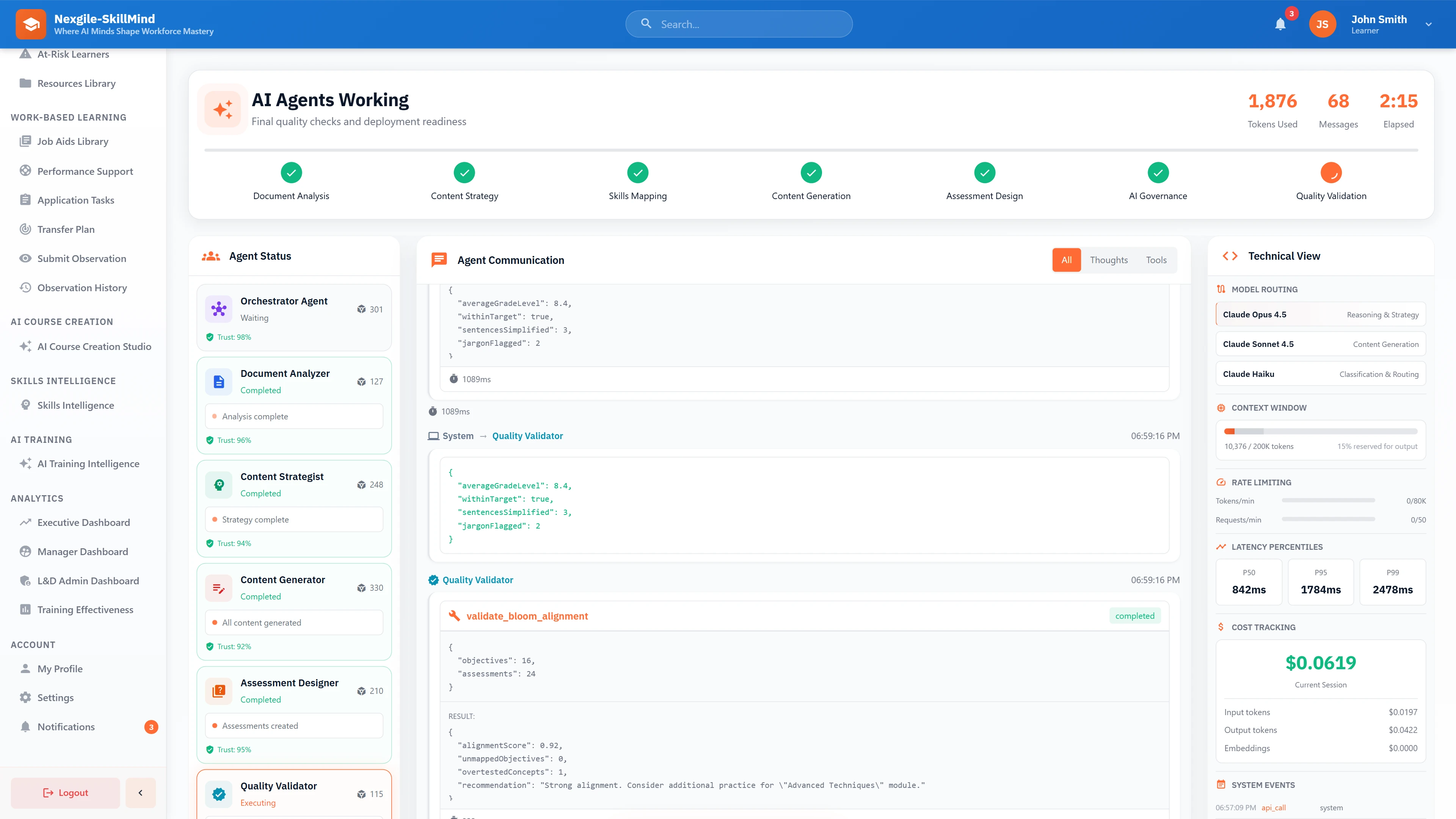1456x819 pixels.
Task: Click the Orchestrator Agent avatar icon
Action: (x=218, y=309)
